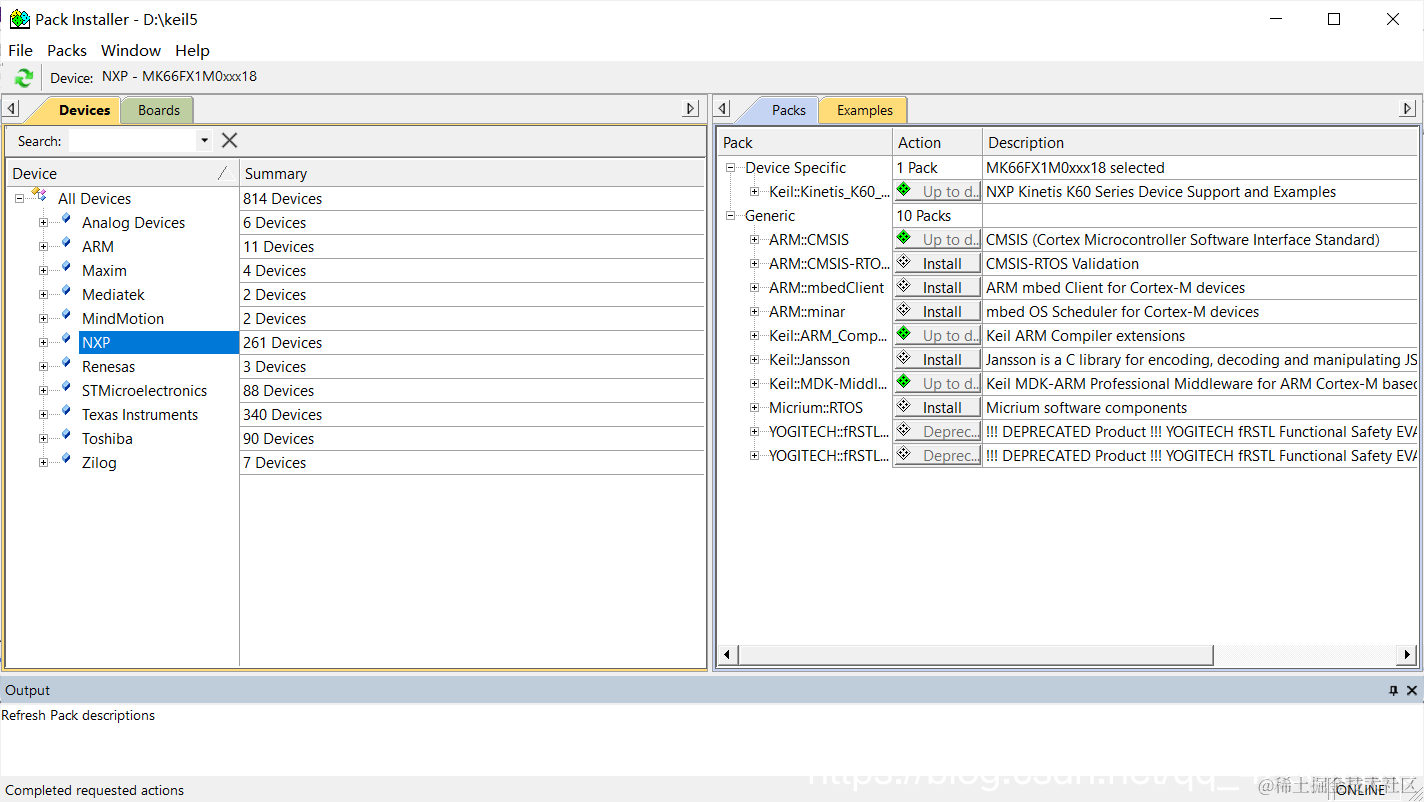Expand the ARM vendor node
The height and width of the screenshot is (802, 1424).
pyautogui.click(x=43, y=247)
